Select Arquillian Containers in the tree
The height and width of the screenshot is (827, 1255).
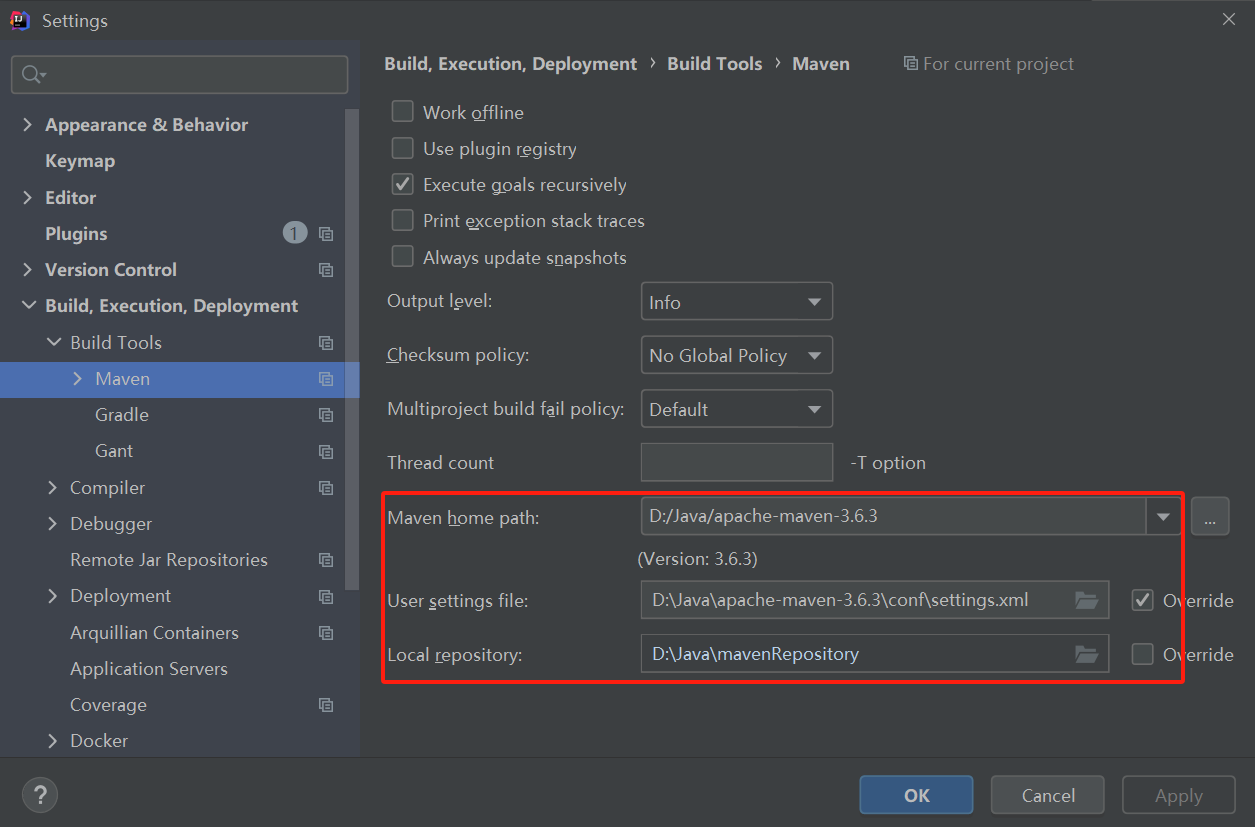[154, 633]
